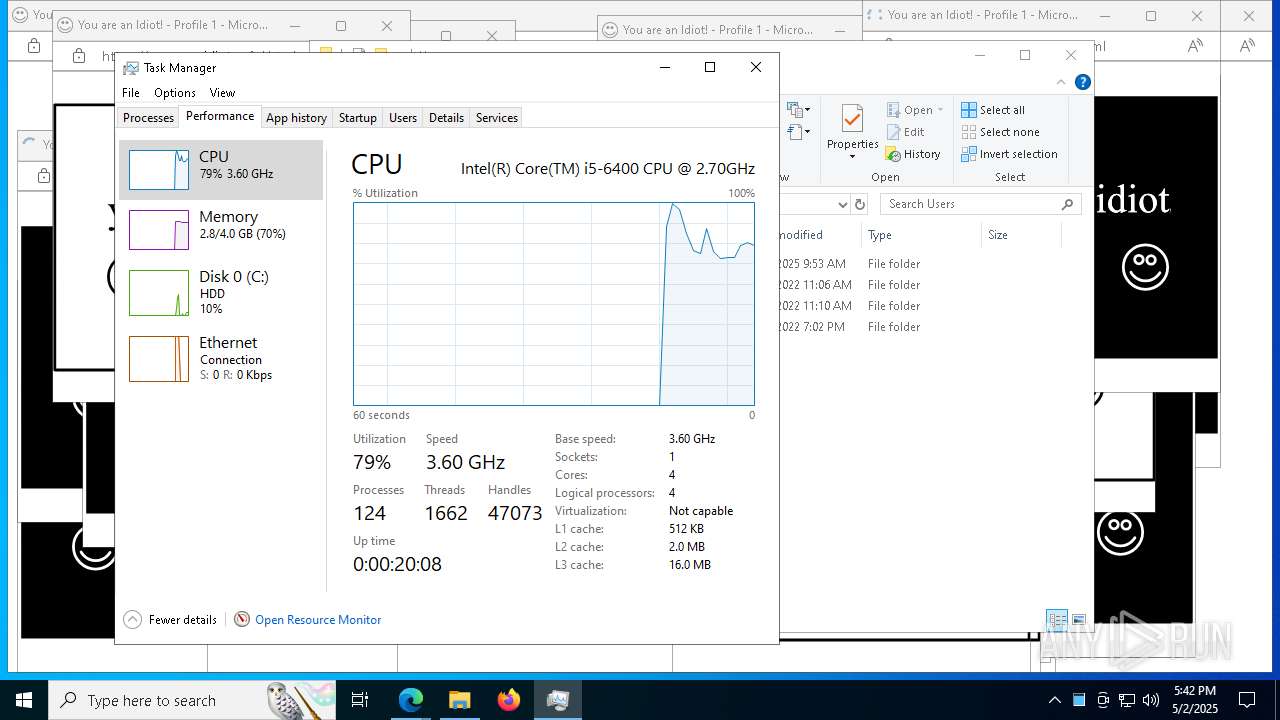Click Properties checkmark icon in Explorer ribbon
Screen dimensions: 1280x720
point(852,119)
